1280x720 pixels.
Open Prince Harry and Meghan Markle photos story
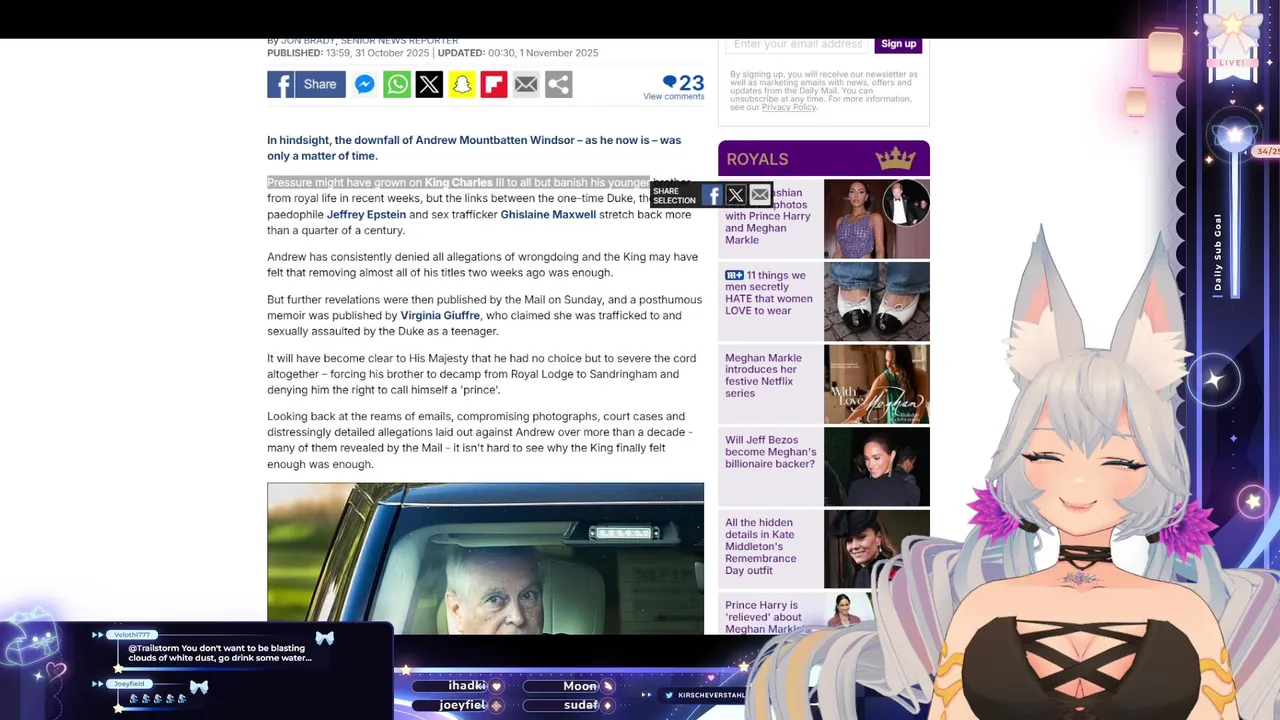click(x=768, y=216)
